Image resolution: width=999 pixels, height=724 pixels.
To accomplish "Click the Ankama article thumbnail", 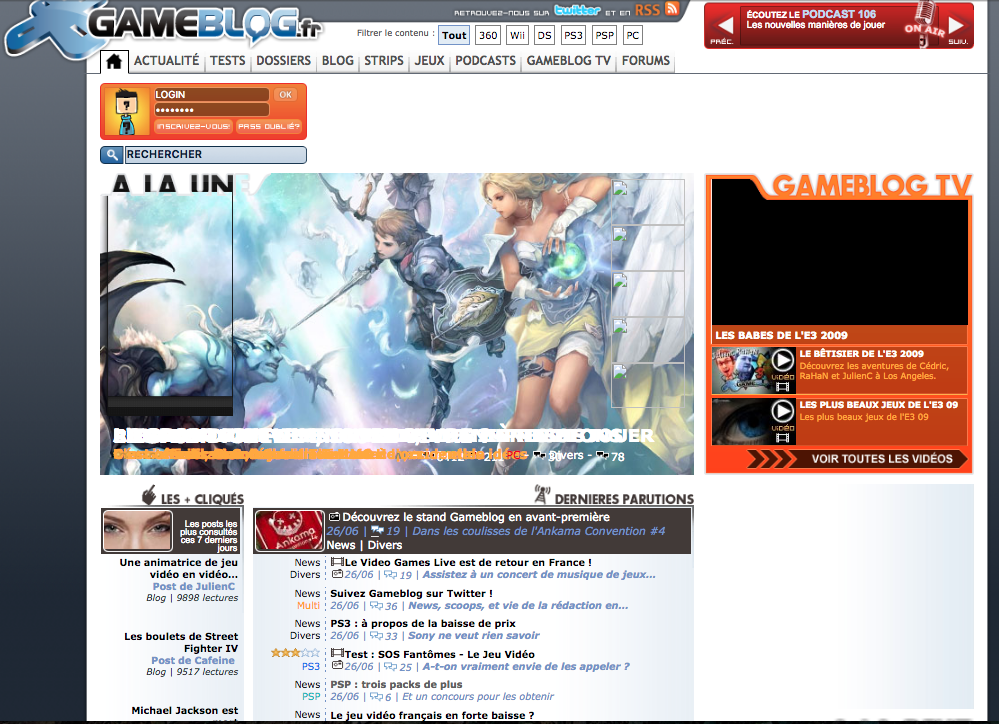I will tap(289, 530).
